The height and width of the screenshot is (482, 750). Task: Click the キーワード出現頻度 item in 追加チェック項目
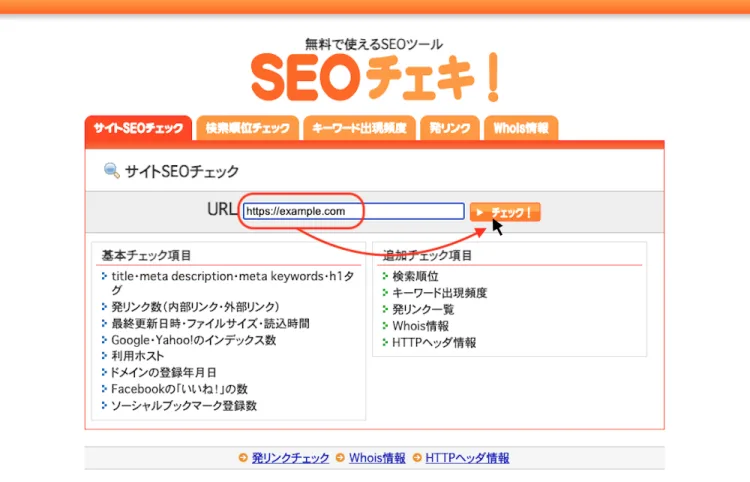click(x=440, y=293)
